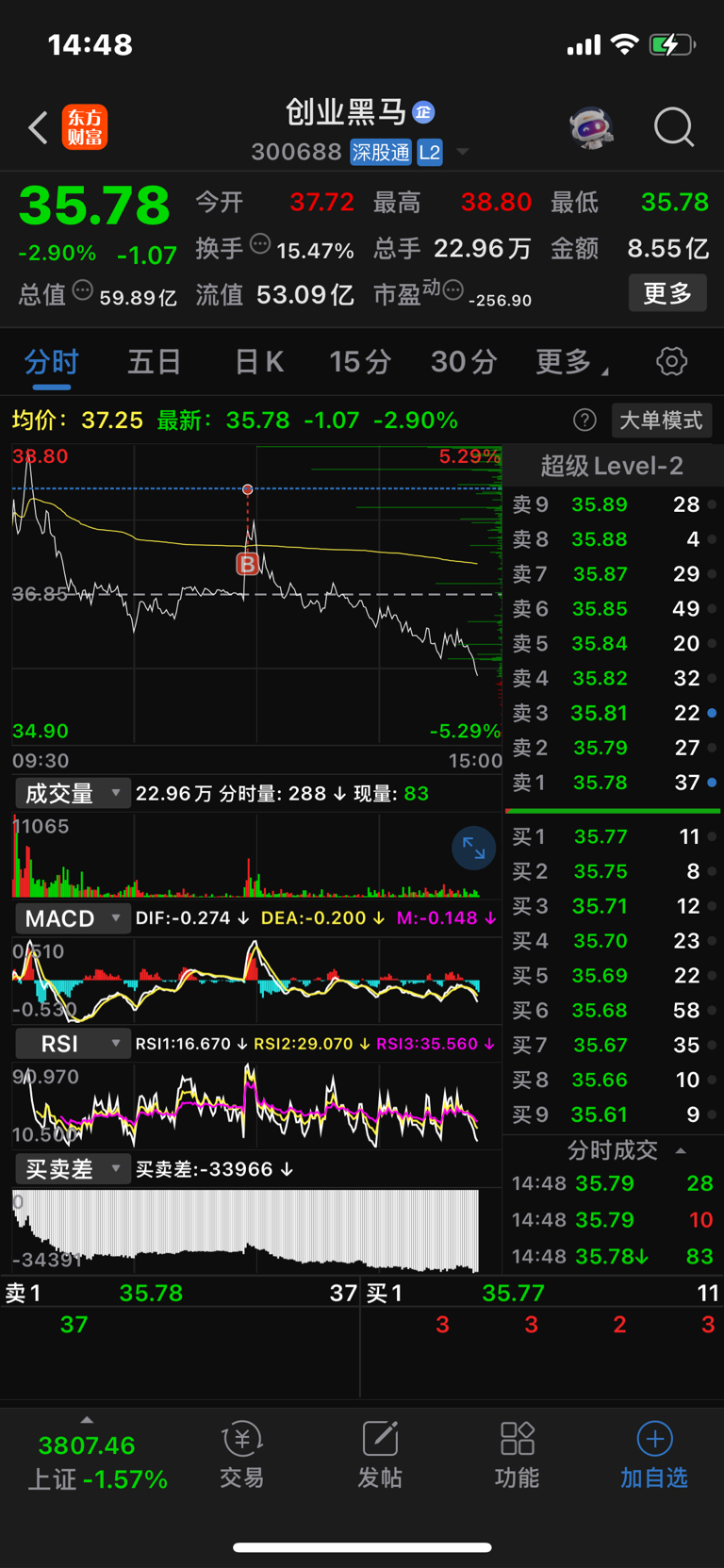Image resolution: width=724 pixels, height=1568 pixels.
Task: Toggle 大单模式 button
Action: [661, 421]
